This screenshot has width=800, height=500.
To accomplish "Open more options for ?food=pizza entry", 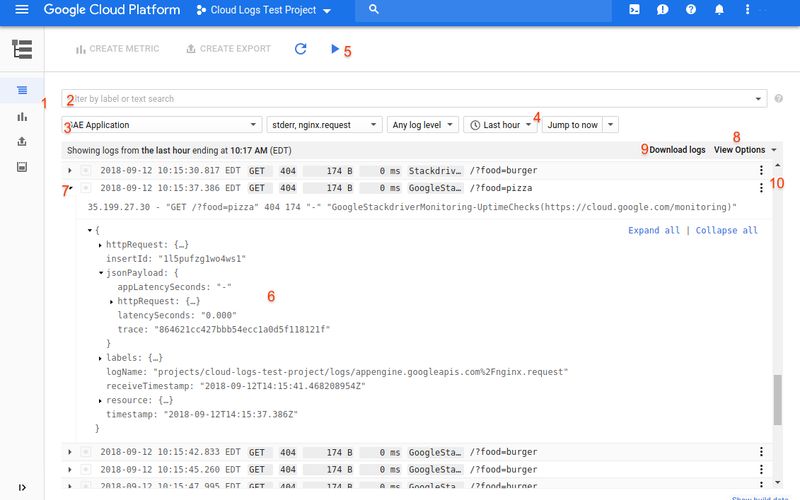I will point(762,187).
